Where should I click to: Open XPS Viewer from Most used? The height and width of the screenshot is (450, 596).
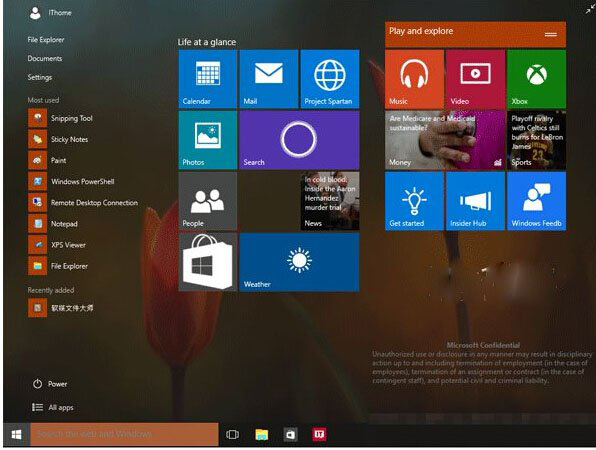coord(57,245)
